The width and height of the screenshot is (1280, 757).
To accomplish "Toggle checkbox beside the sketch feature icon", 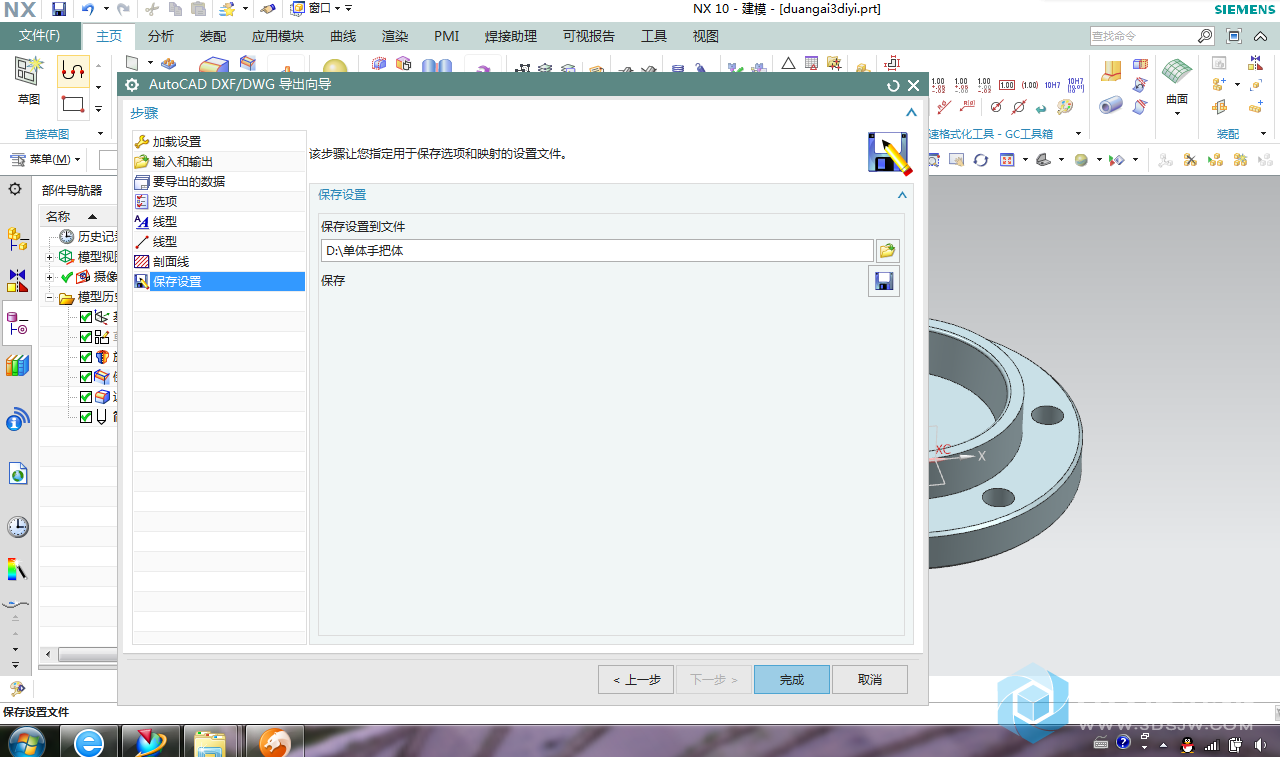I will point(86,337).
